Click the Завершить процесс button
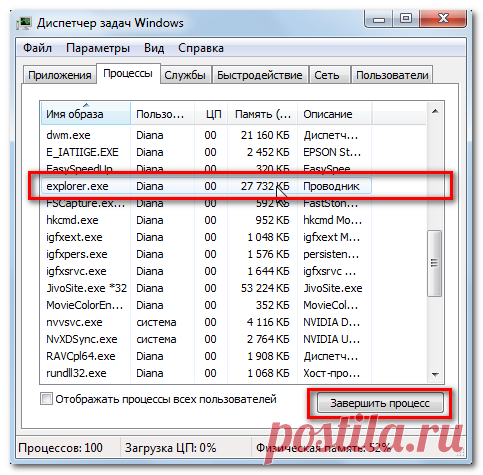The height and width of the screenshot is (475, 483). pyautogui.click(x=380, y=403)
